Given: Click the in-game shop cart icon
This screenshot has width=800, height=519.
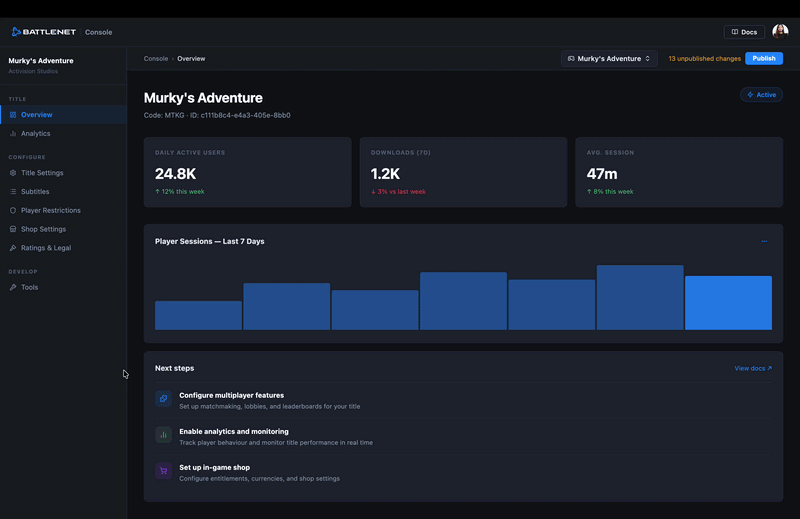Looking at the screenshot, I should (x=163, y=471).
